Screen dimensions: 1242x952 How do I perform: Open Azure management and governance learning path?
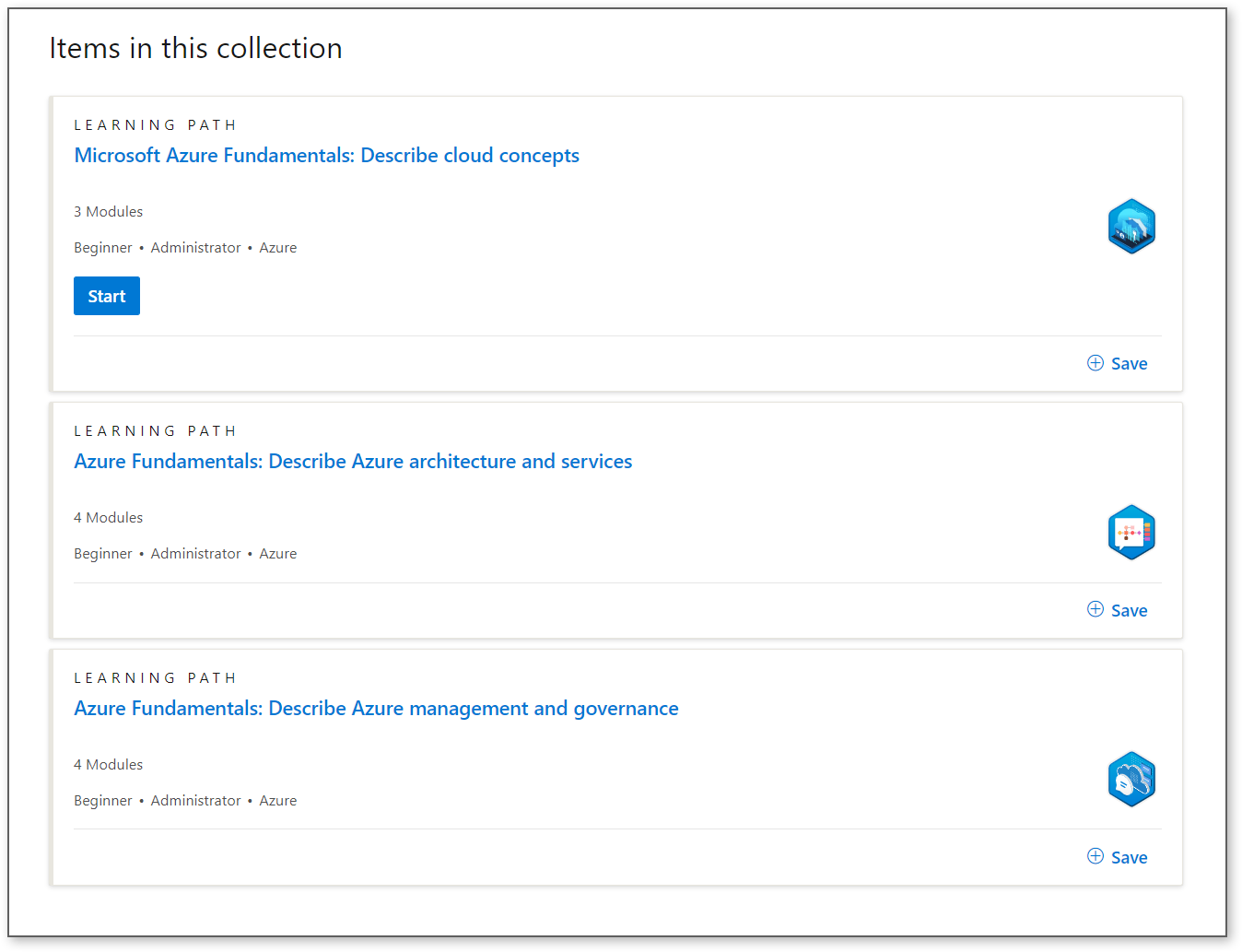pos(376,709)
